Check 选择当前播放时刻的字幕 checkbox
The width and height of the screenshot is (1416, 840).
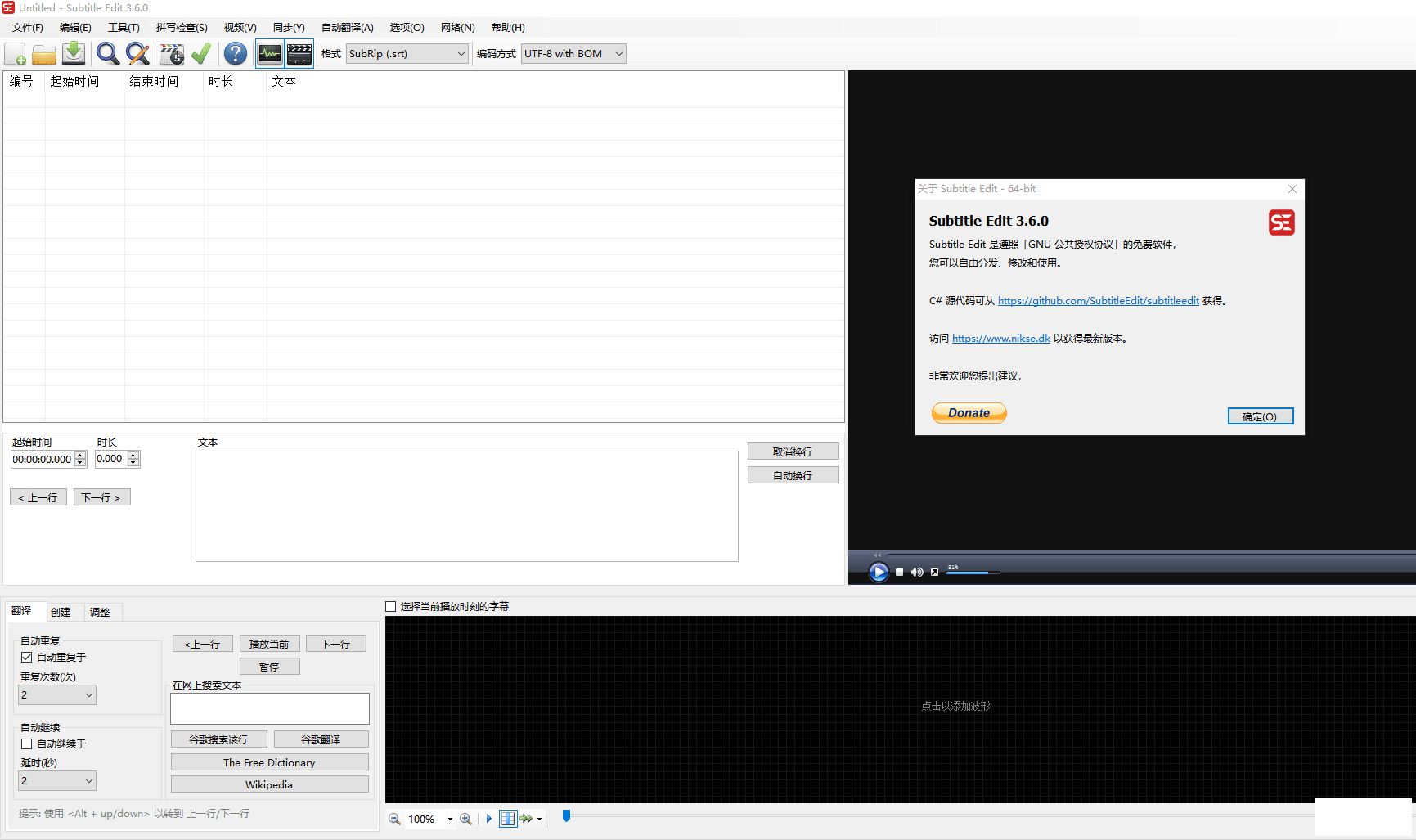[391, 606]
